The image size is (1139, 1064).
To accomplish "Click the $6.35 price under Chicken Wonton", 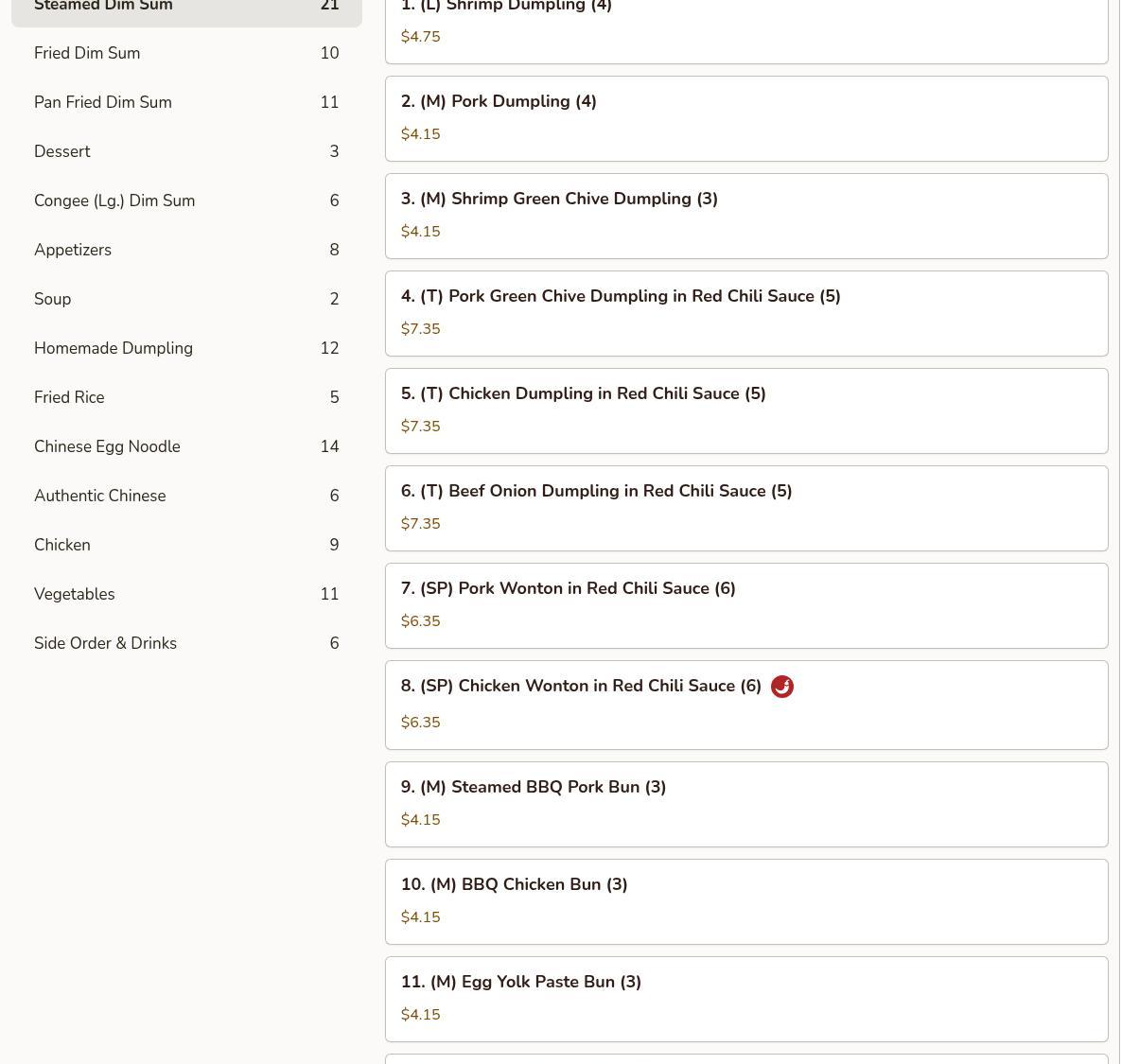I will pos(421,723).
